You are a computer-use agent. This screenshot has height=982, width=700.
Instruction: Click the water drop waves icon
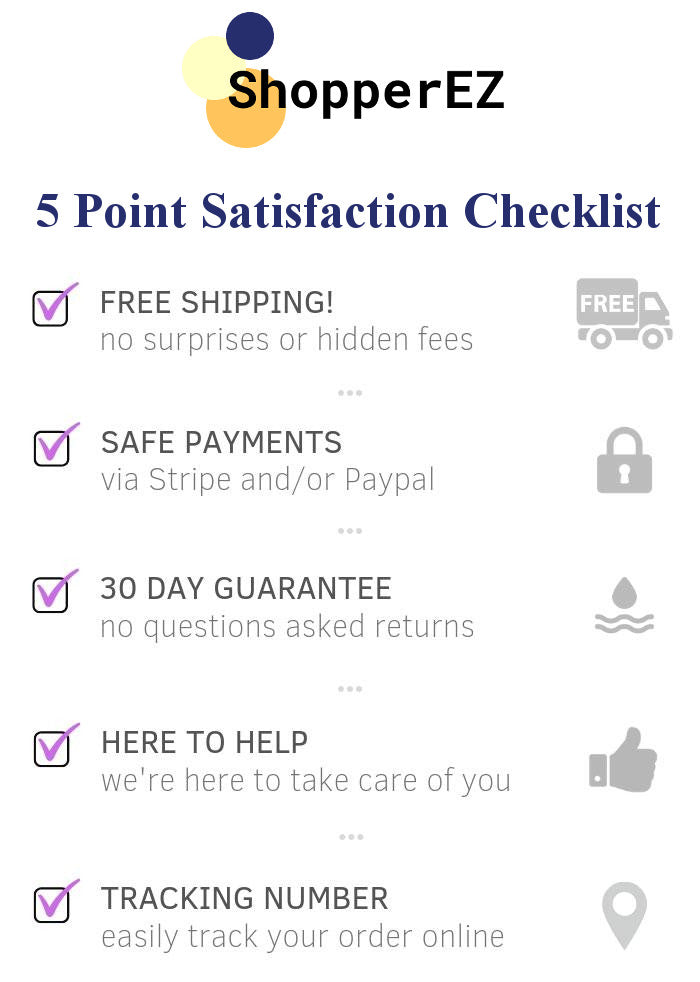pyautogui.click(x=624, y=606)
